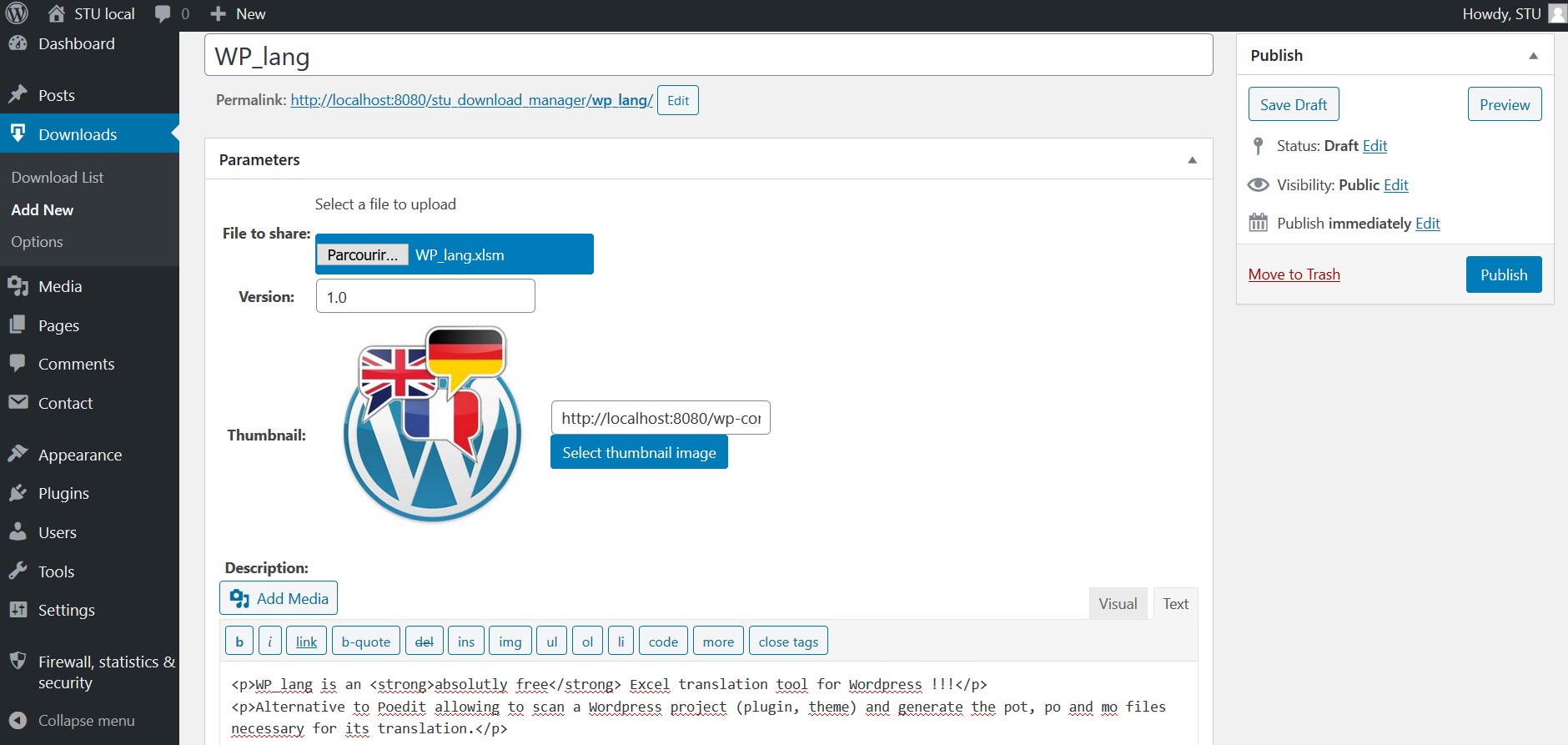Focus the Version 1.0 input field
This screenshot has width=1568, height=745.
click(x=425, y=296)
